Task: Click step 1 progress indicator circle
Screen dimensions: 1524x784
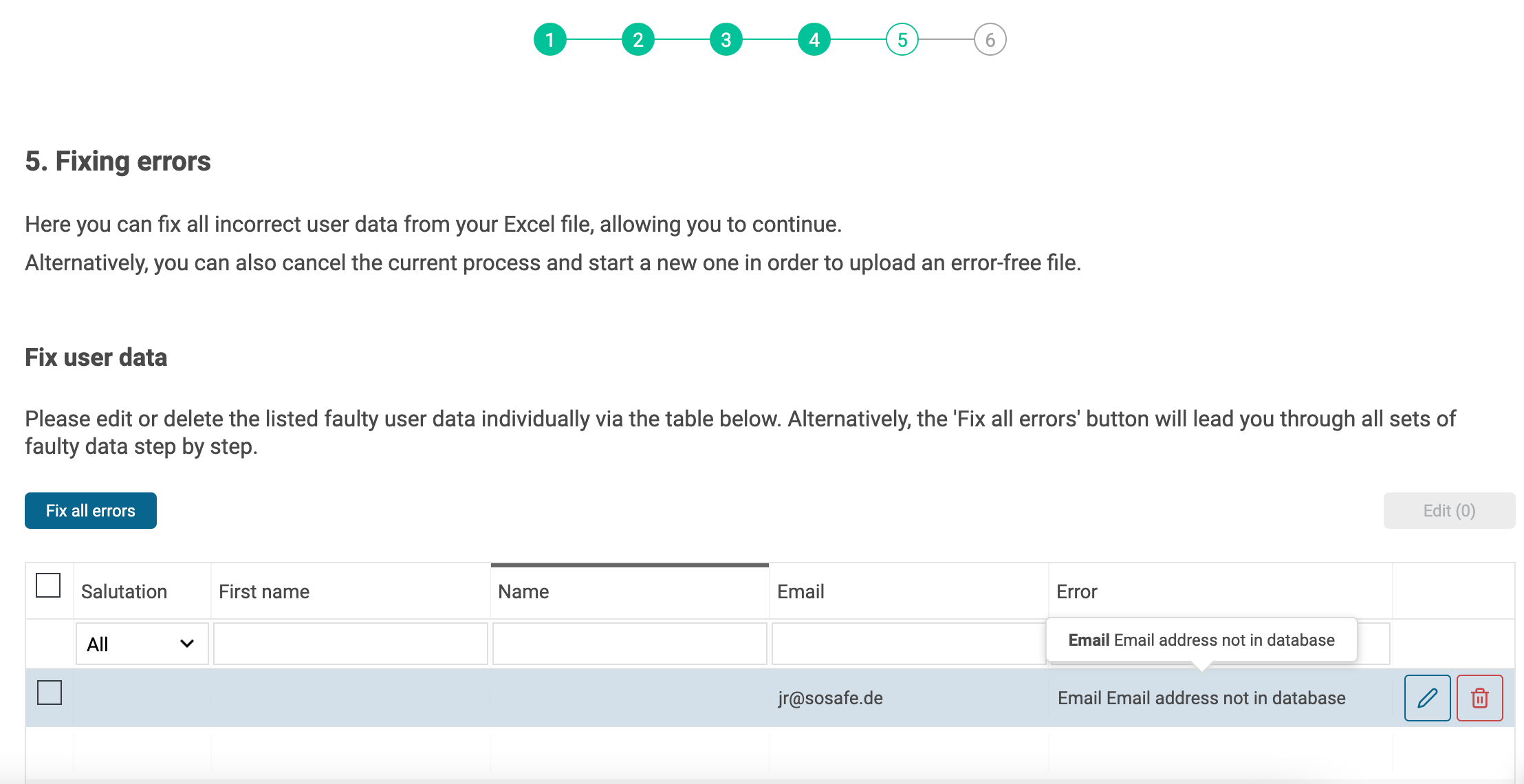Action: [x=550, y=40]
